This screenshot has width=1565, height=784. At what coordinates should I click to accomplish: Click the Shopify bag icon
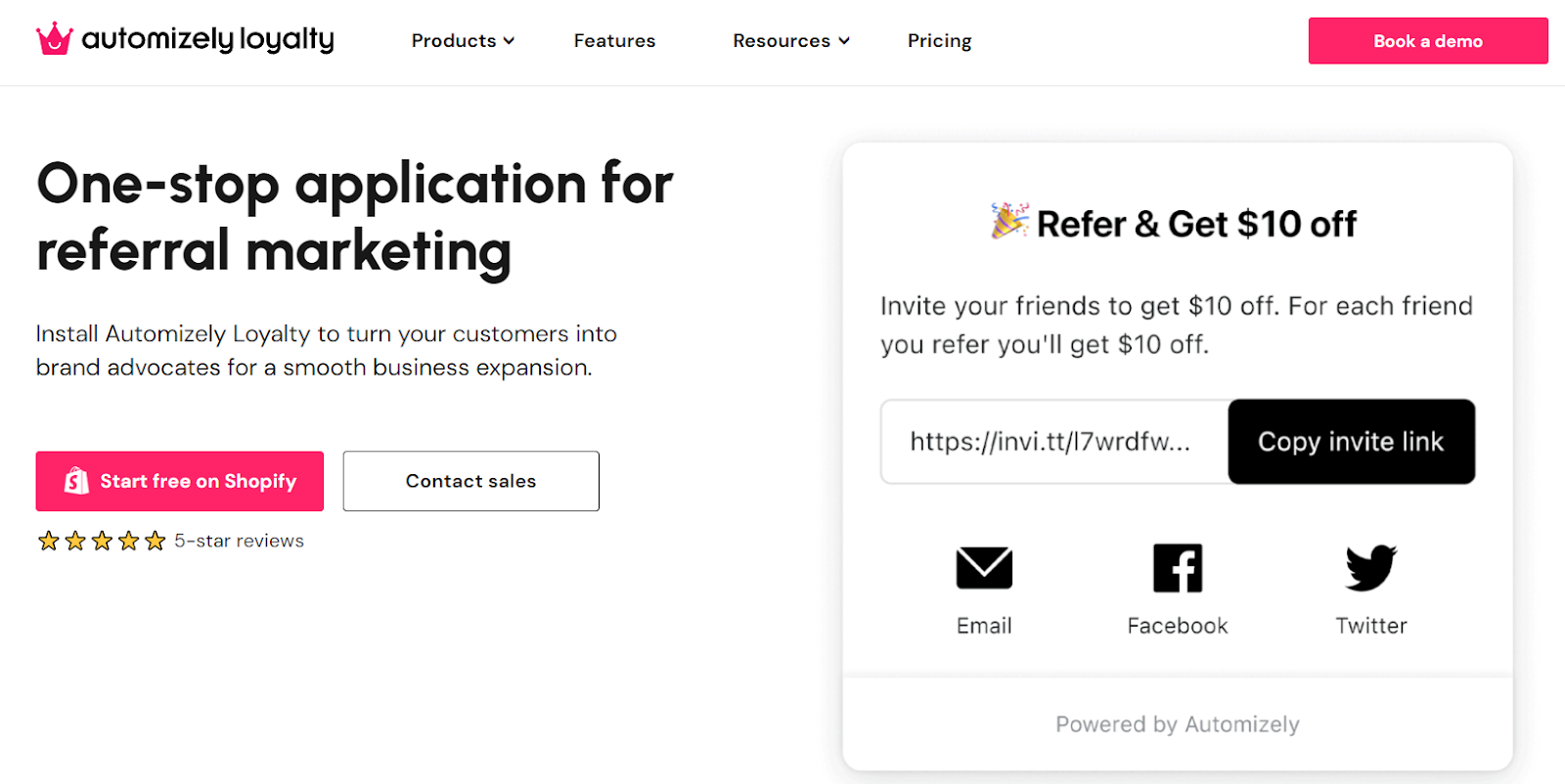coord(76,481)
